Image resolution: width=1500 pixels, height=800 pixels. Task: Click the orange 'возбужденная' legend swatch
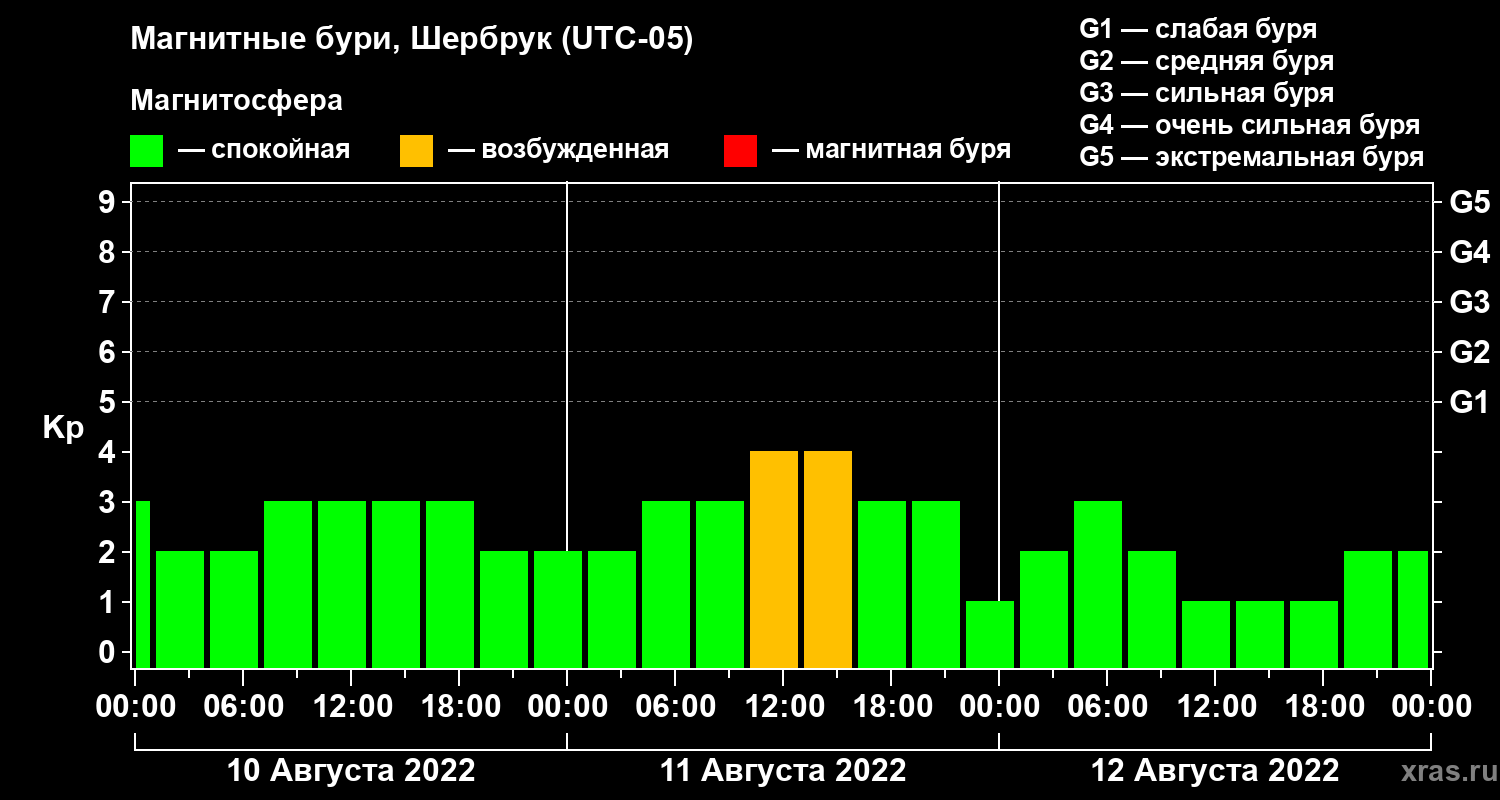coord(416,151)
